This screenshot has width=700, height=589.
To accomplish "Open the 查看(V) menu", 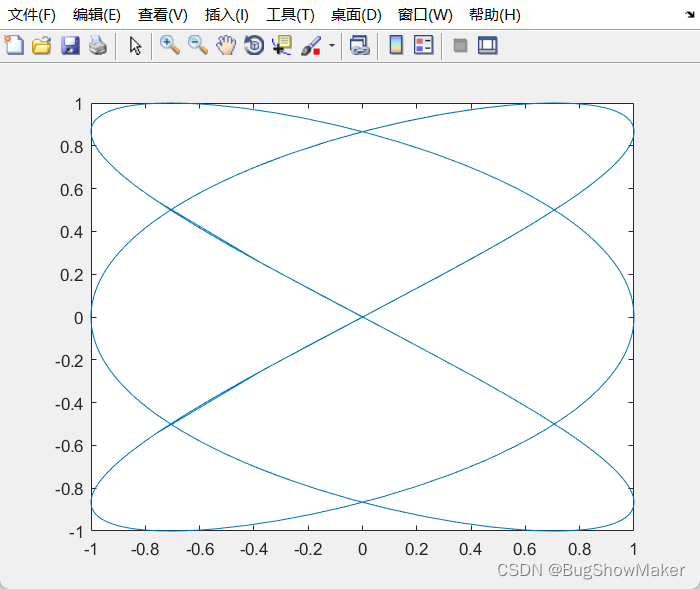I will pyautogui.click(x=162, y=15).
